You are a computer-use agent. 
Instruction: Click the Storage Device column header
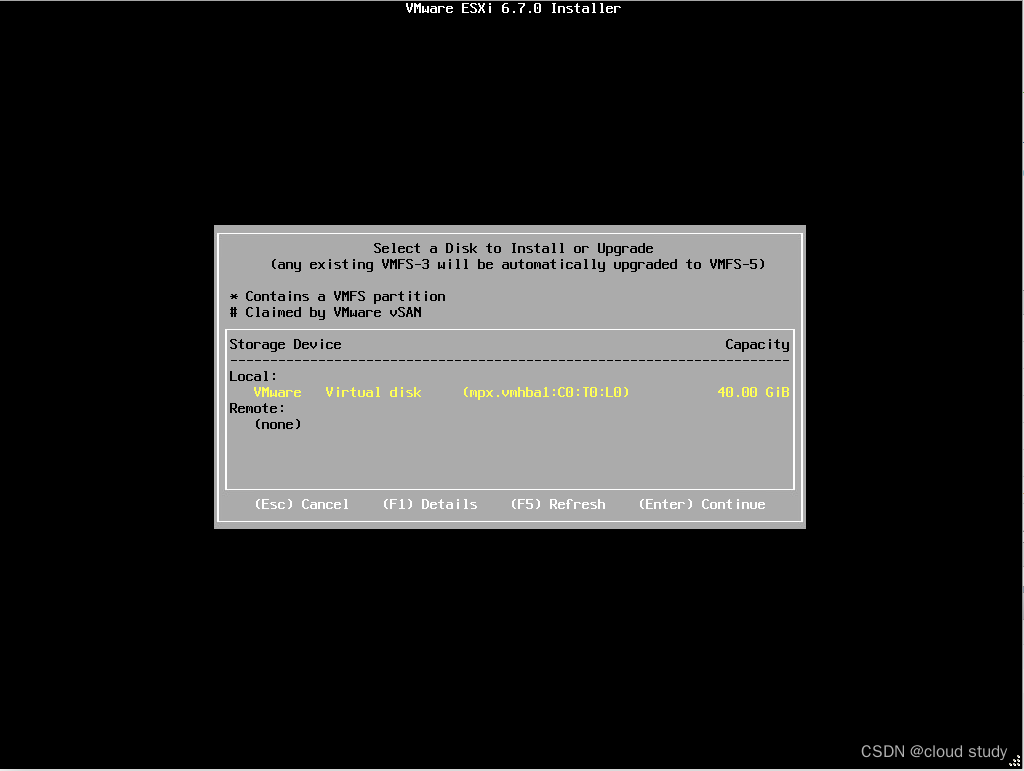tap(285, 345)
